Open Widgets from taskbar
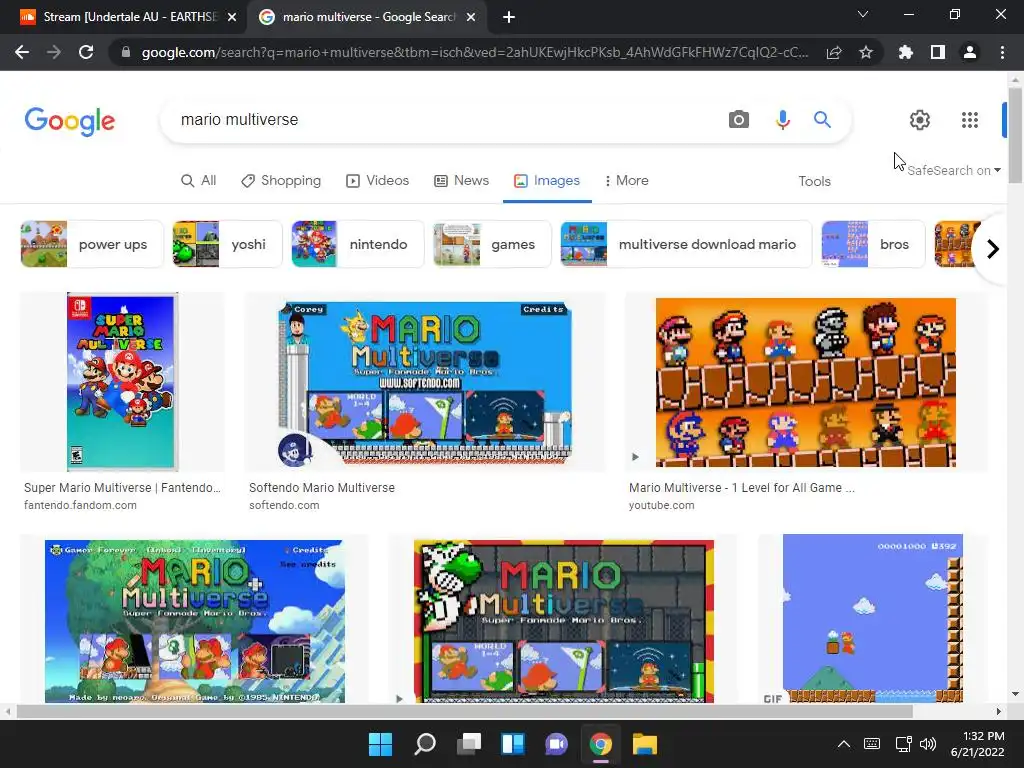This screenshot has height=768, width=1024. click(x=513, y=744)
